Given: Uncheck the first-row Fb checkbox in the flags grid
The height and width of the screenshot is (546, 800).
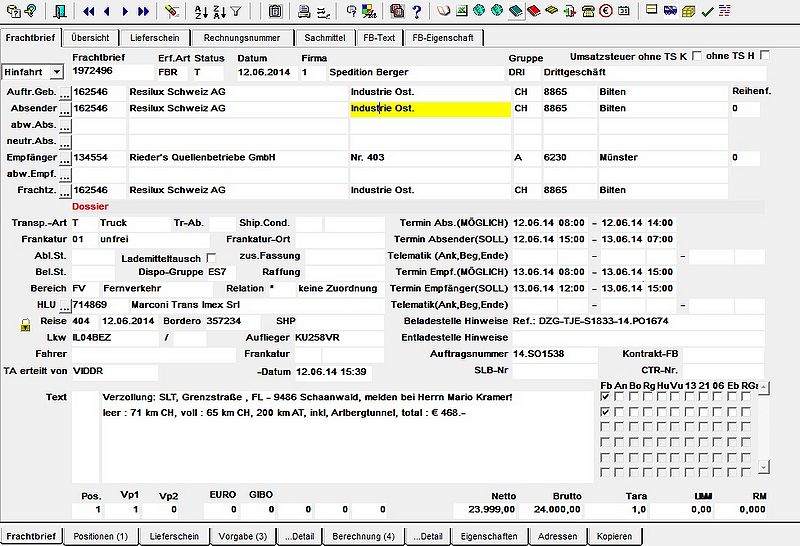Looking at the screenshot, I should 606,396.
